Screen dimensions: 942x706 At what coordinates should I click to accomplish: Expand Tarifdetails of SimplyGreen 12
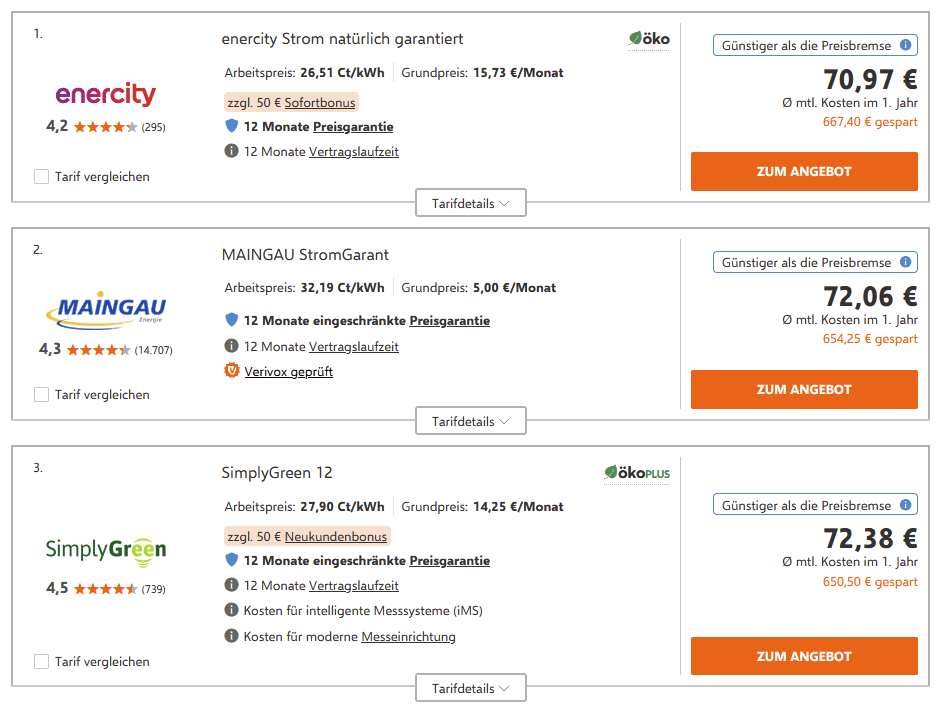click(471, 688)
